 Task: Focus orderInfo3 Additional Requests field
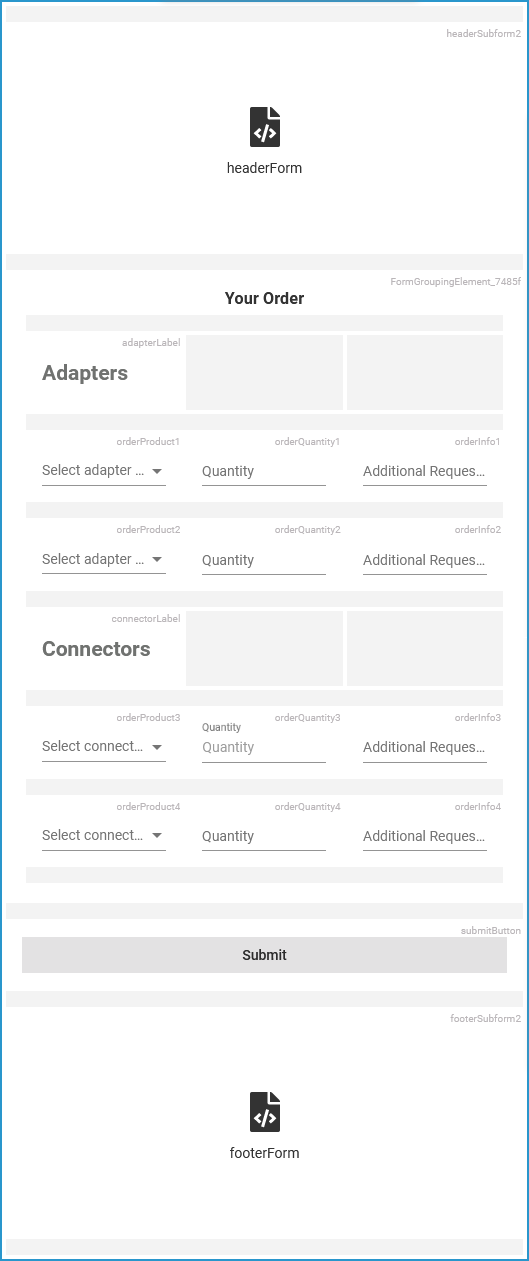pos(425,747)
